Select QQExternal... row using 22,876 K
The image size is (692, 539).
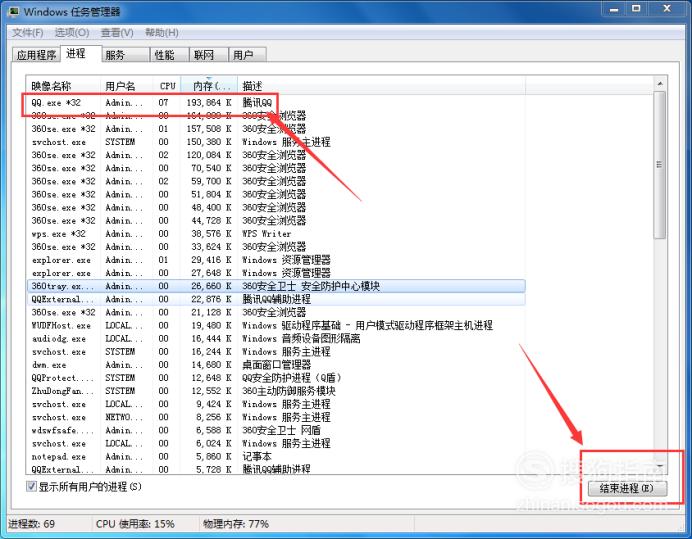pyautogui.click(x=276, y=299)
